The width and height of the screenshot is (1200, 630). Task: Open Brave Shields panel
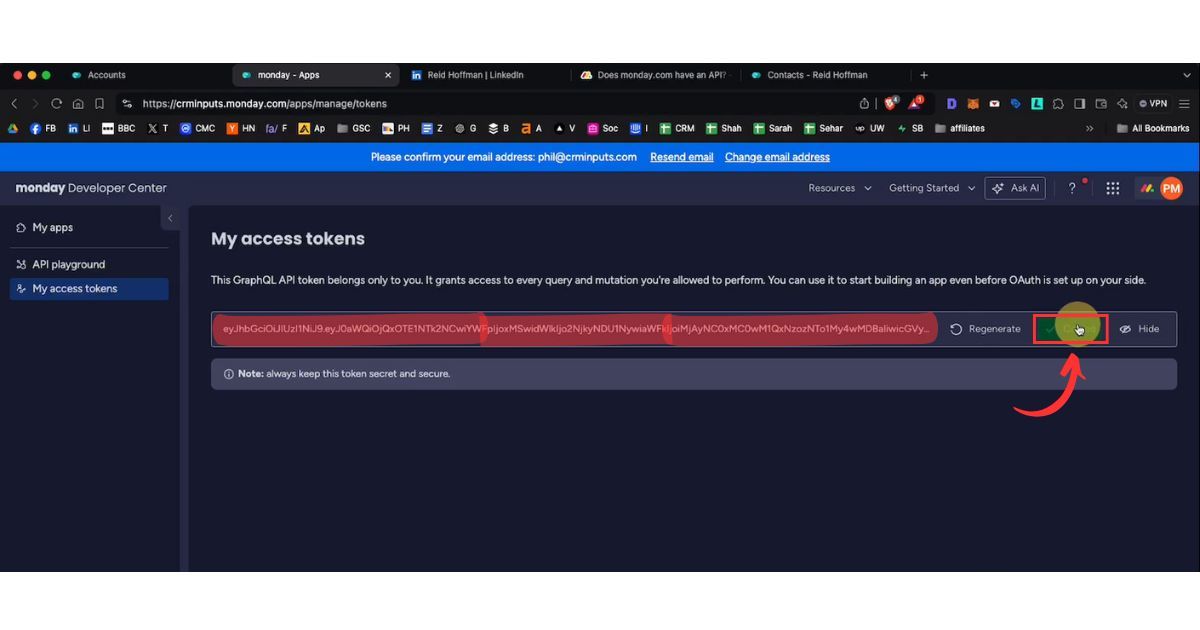(890, 103)
